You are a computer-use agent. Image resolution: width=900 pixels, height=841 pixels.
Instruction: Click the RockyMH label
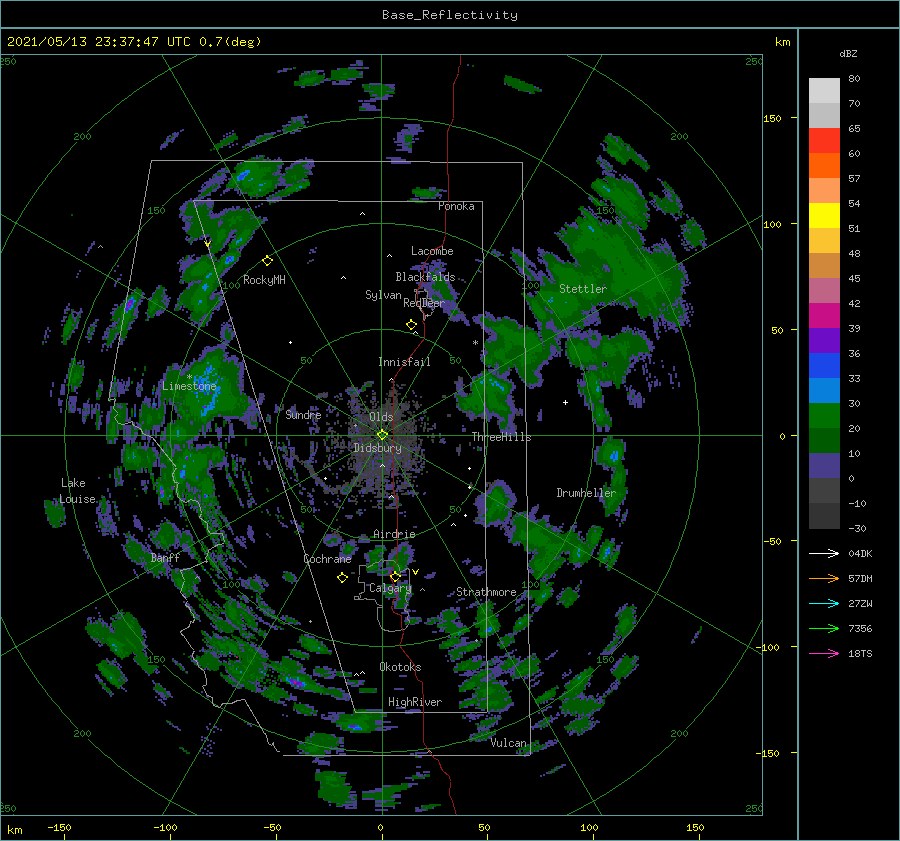pyautogui.click(x=264, y=280)
